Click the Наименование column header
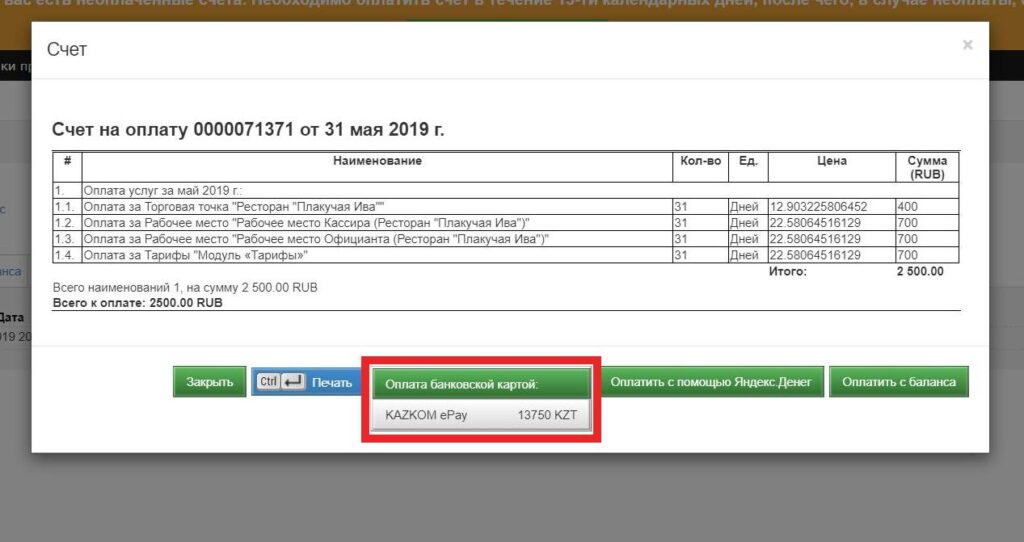1024x542 pixels. (377, 161)
